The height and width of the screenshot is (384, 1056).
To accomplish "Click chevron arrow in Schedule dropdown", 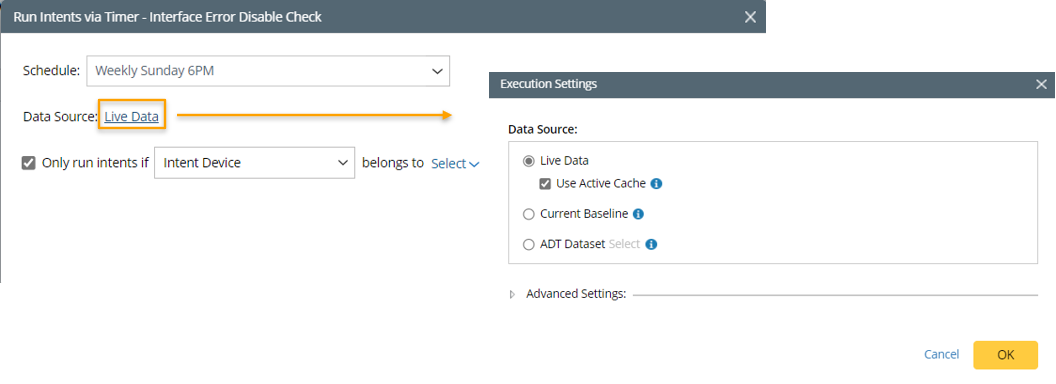I will (x=437, y=71).
